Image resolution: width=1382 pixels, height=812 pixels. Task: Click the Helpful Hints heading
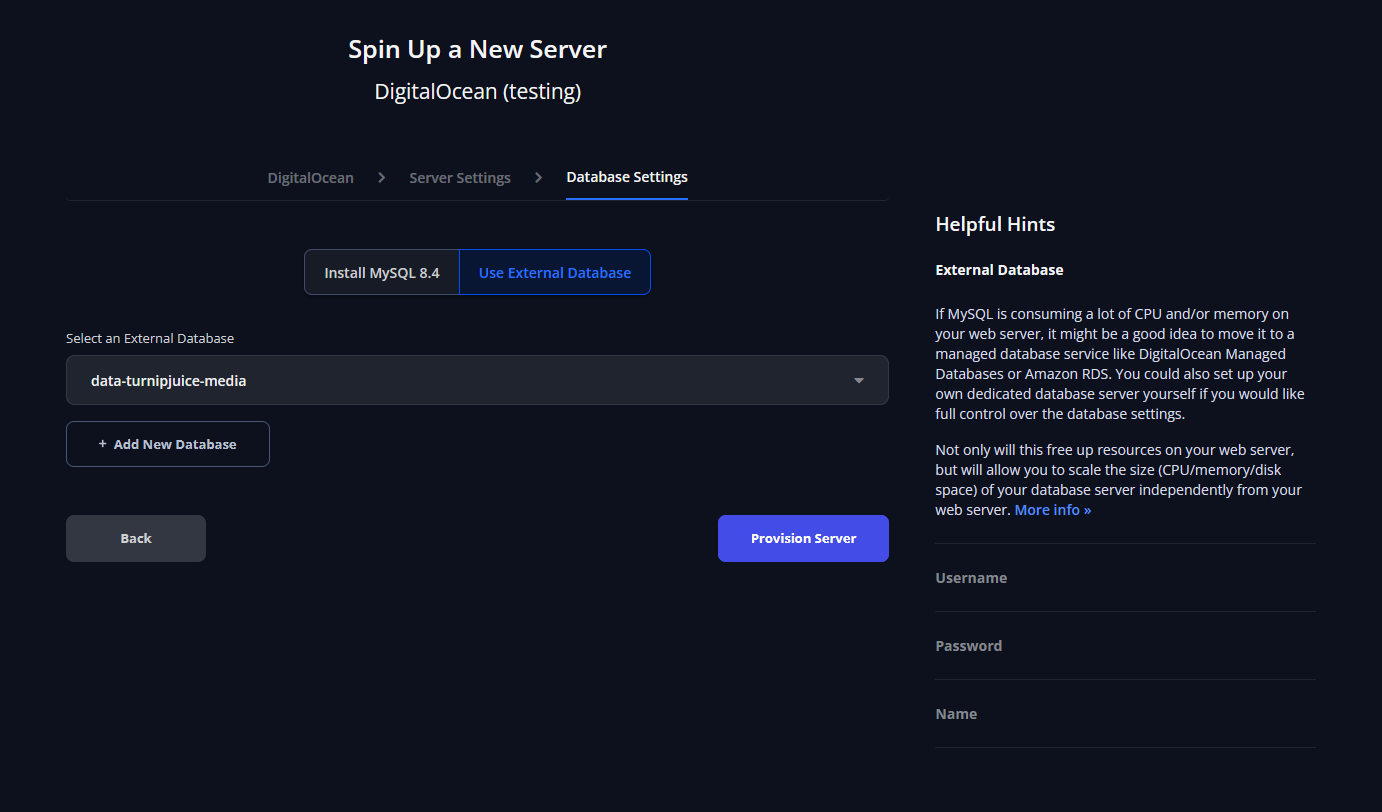994,224
